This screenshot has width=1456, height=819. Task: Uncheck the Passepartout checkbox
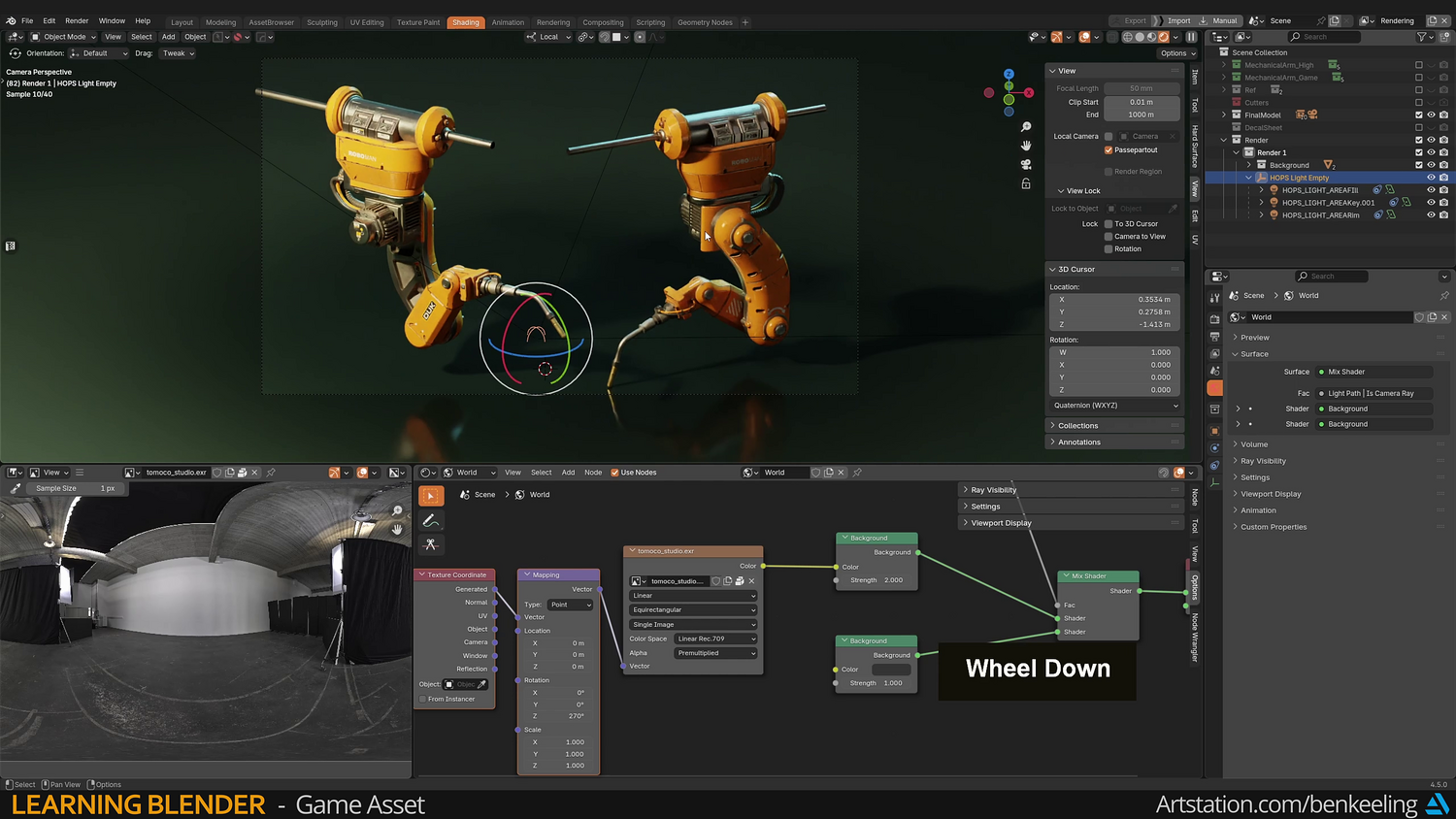(1109, 150)
